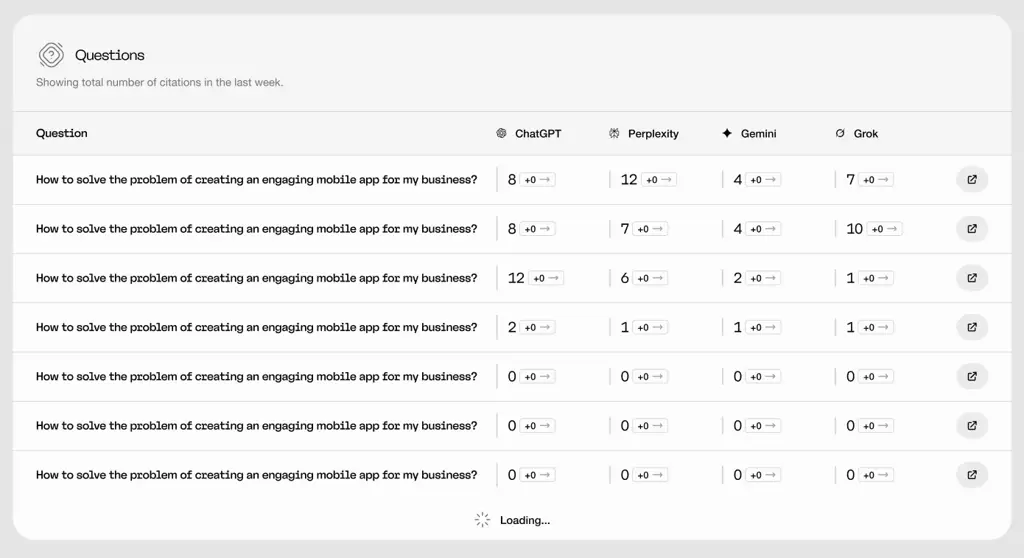
Task: Click the Questions panel icon
Action: pyautogui.click(x=51, y=55)
